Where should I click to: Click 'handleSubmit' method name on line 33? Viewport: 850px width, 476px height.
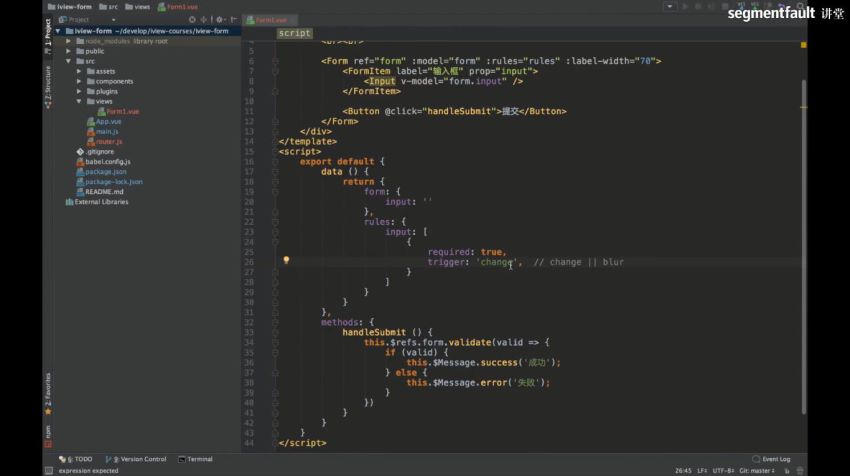coord(374,332)
